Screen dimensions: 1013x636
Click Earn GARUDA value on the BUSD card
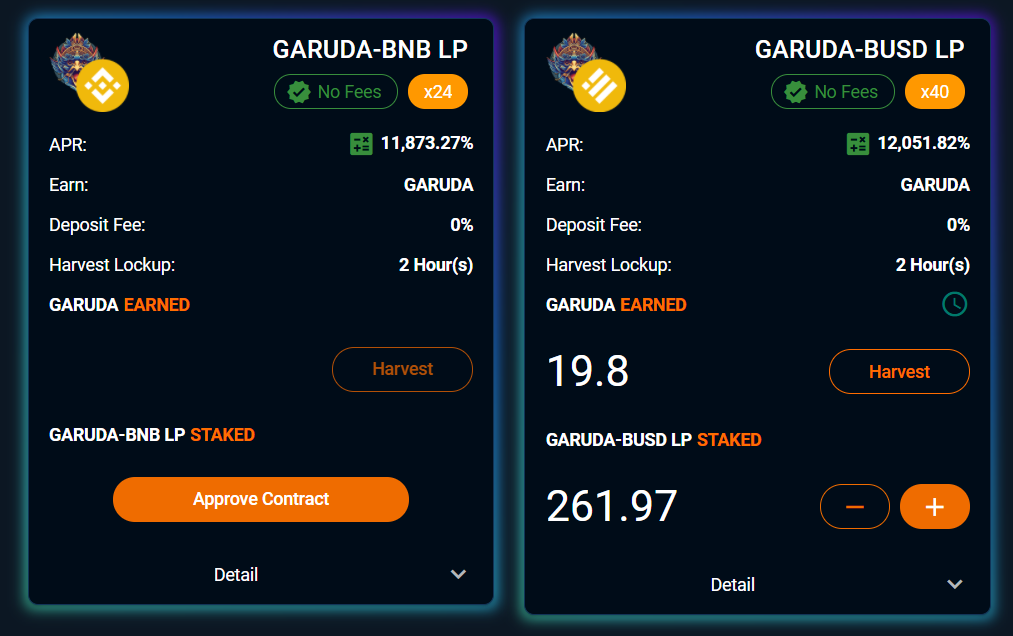(x=935, y=185)
